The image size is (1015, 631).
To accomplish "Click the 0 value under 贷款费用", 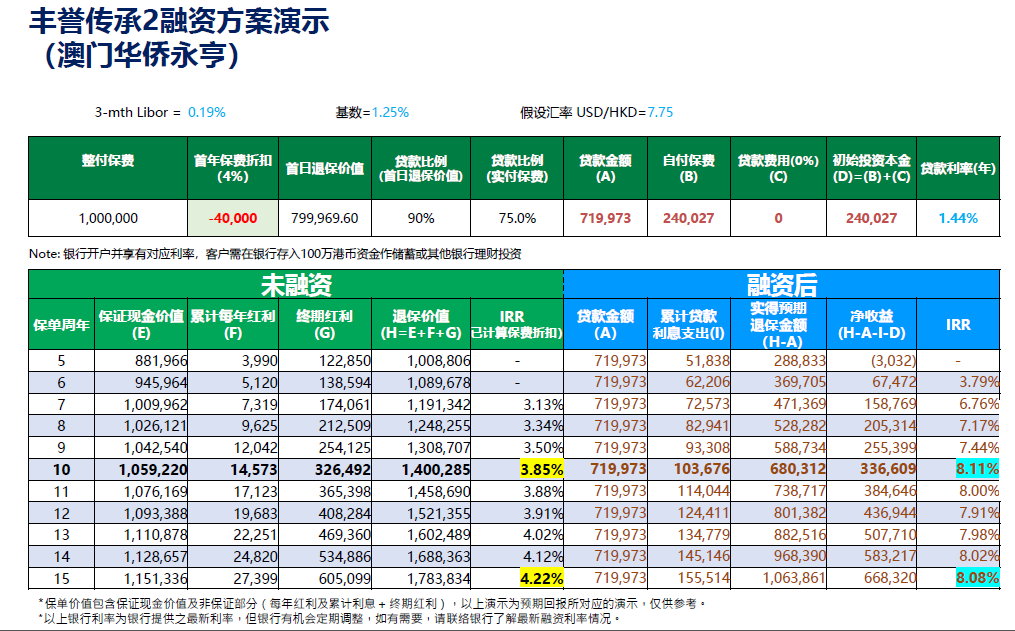I will click(x=778, y=219).
